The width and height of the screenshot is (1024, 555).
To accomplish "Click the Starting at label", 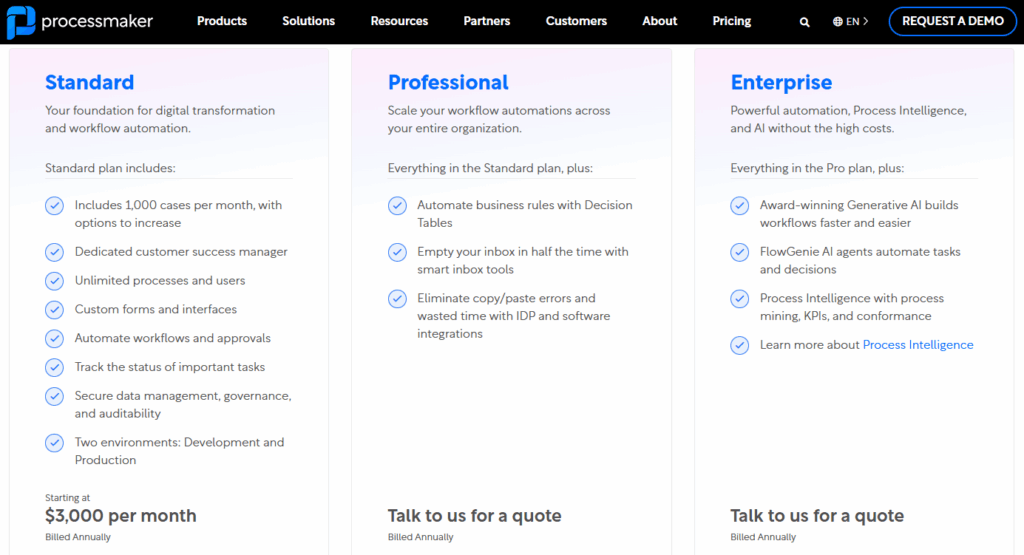I will point(67,498).
